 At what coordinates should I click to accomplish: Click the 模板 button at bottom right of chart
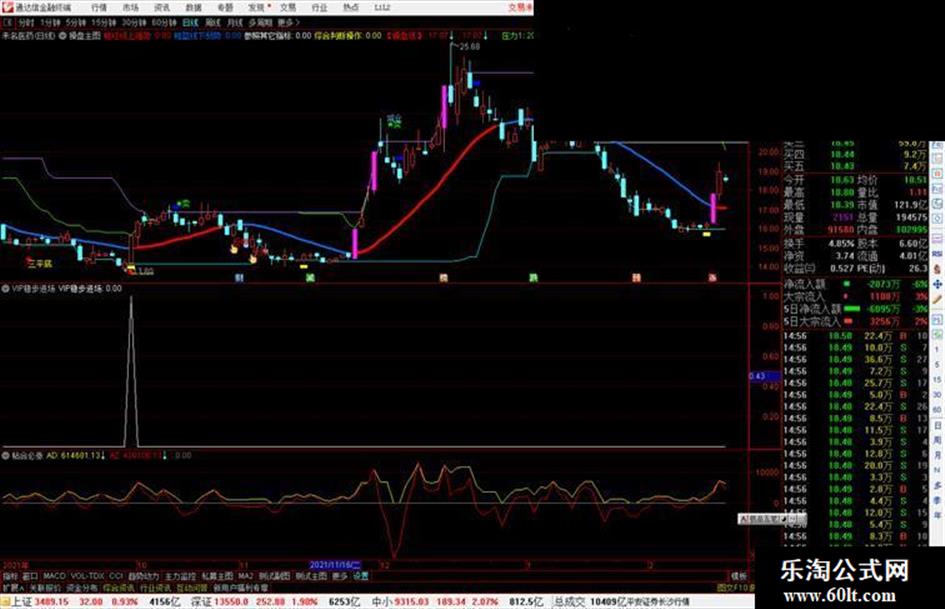pyautogui.click(x=738, y=576)
